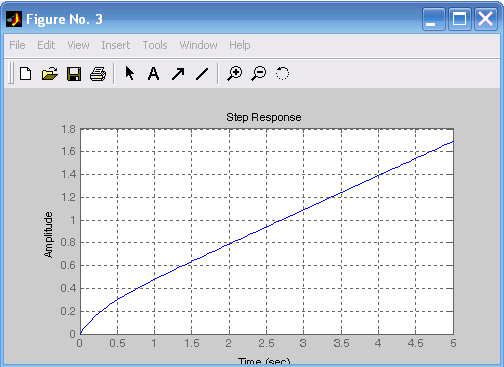Click the MATLAB logo in the title bar
This screenshot has width=504, height=367.
pos(14,19)
